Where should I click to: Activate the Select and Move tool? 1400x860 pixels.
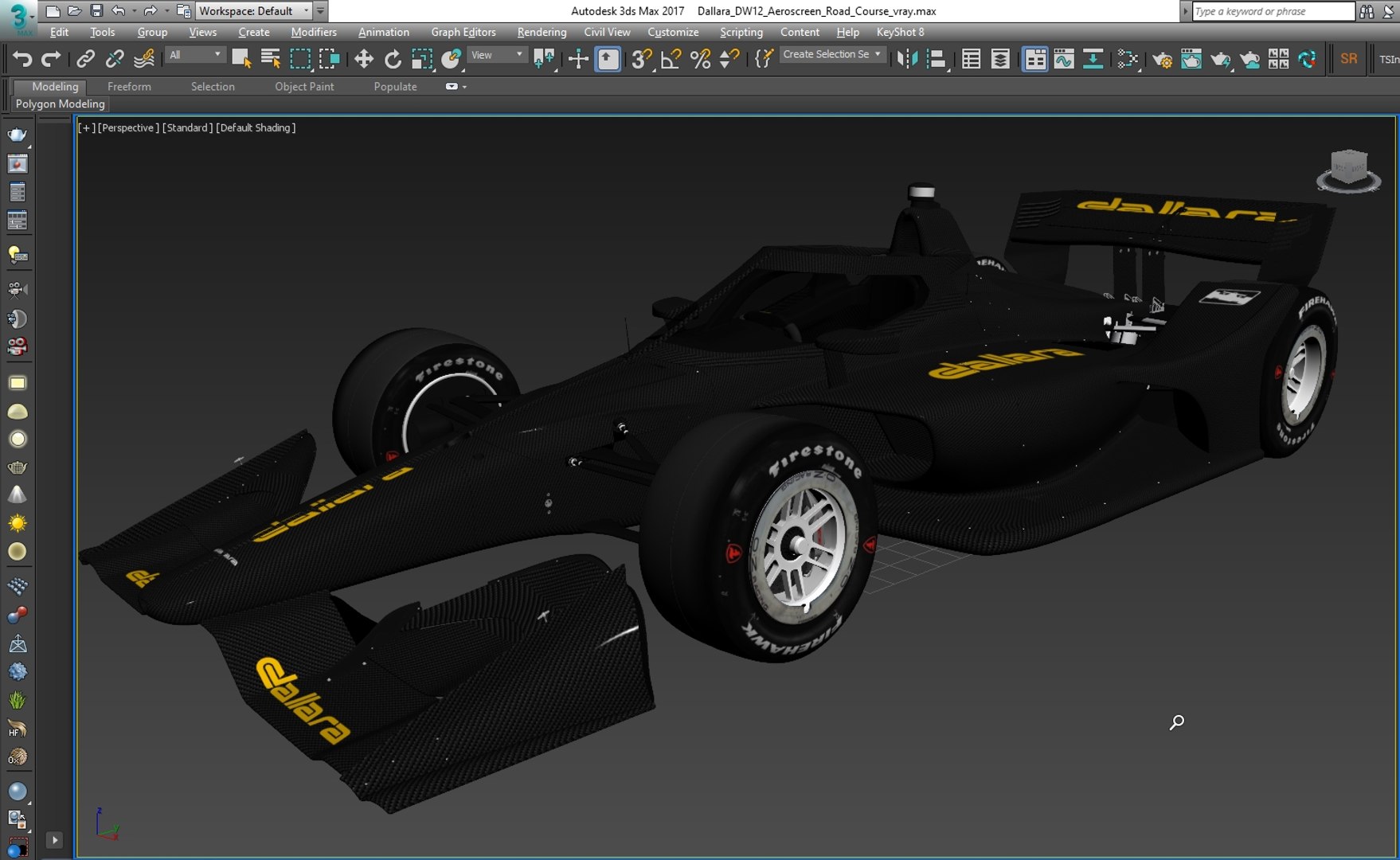(x=364, y=59)
